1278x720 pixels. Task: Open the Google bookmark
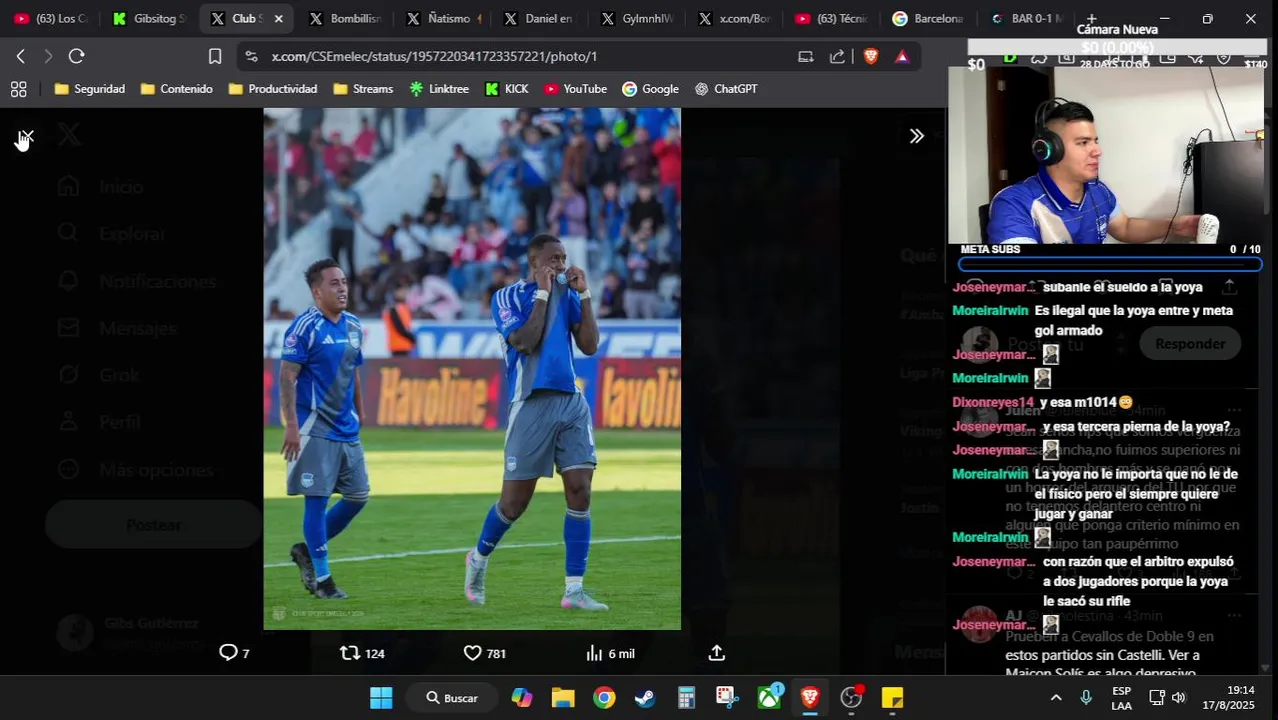(650, 89)
